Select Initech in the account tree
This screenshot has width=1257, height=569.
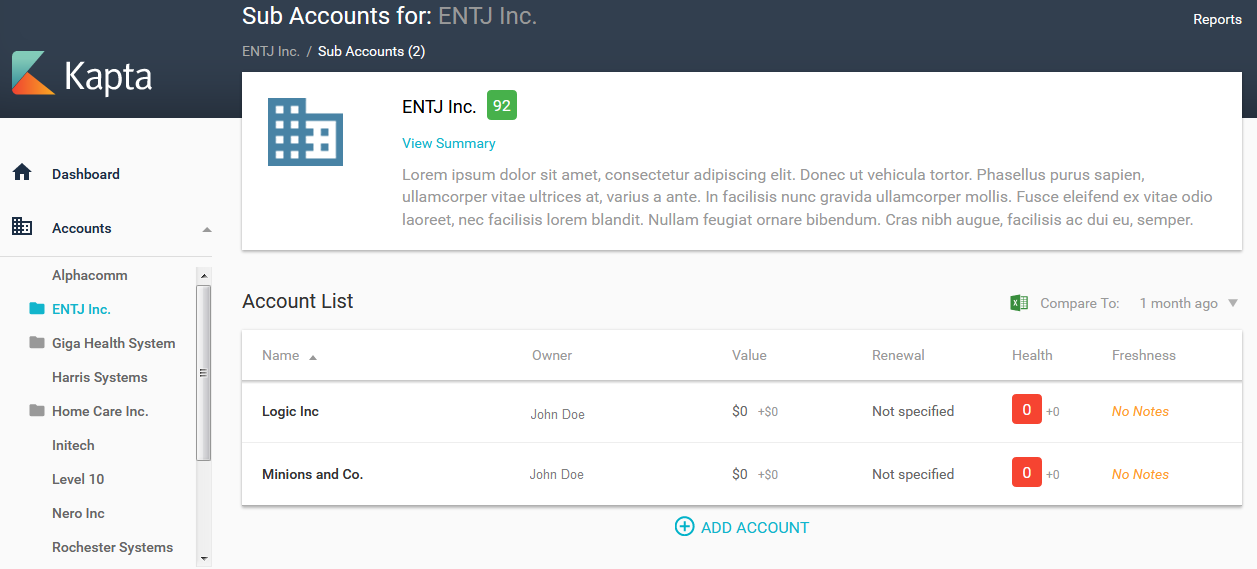73,445
